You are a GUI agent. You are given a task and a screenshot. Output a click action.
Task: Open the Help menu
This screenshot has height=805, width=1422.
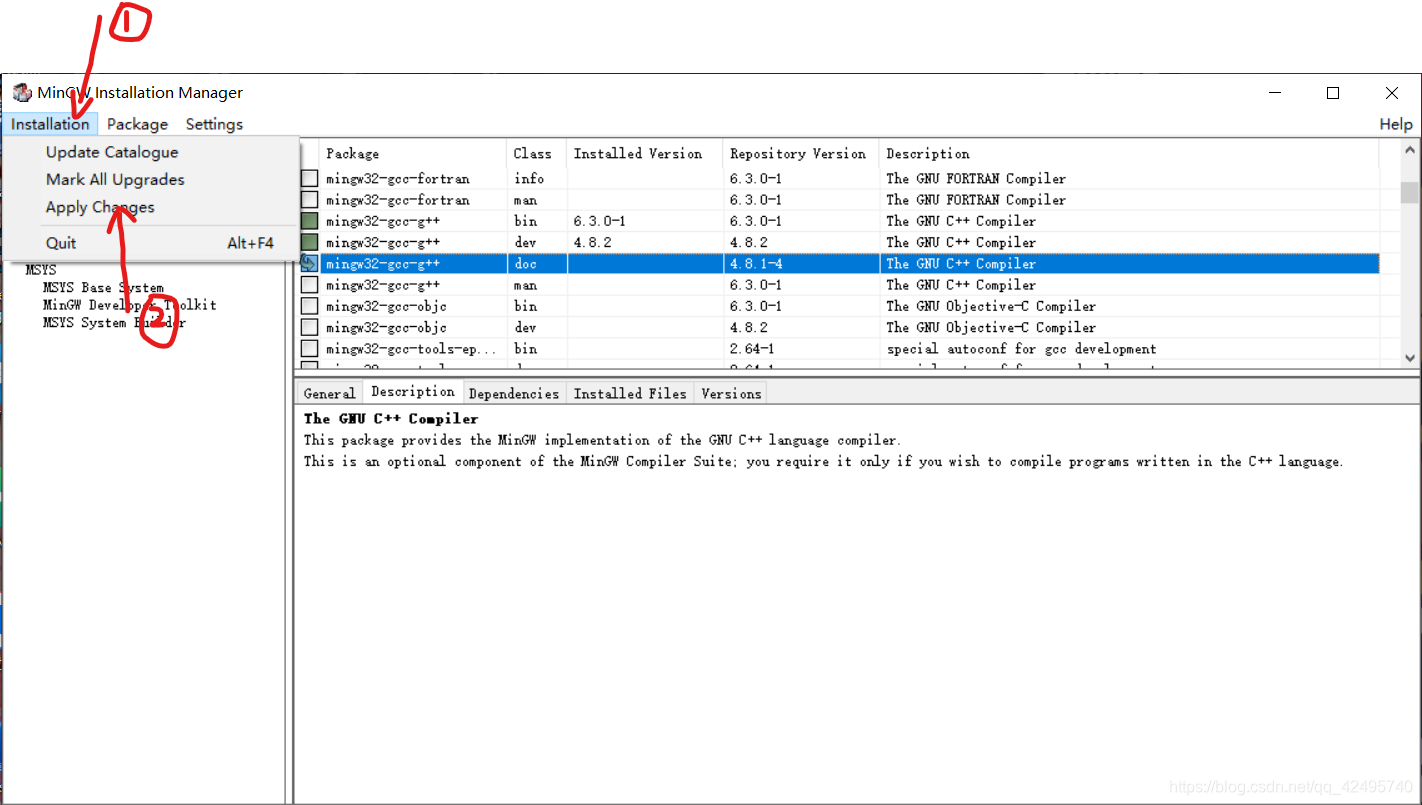(1396, 124)
